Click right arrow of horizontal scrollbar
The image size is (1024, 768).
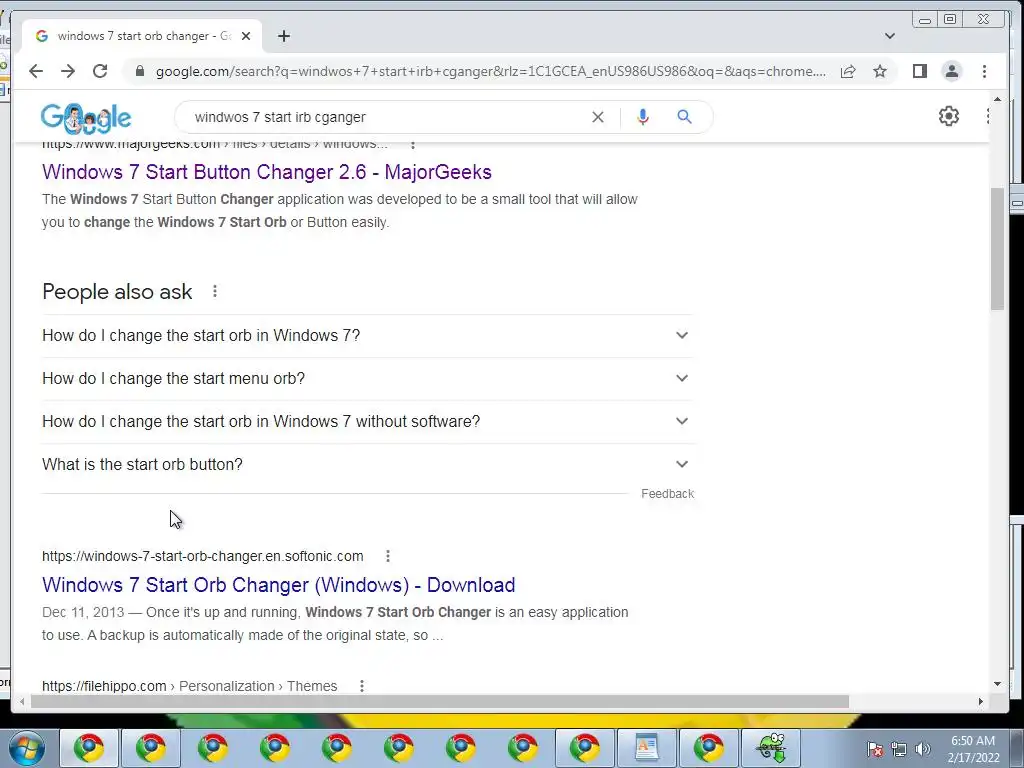(980, 701)
